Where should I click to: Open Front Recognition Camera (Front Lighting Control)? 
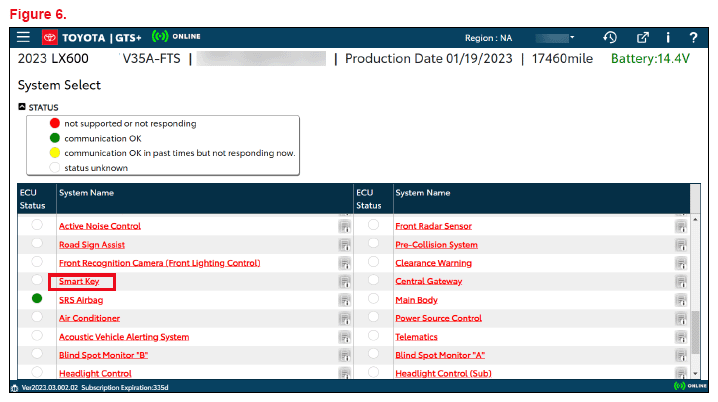pos(159,263)
